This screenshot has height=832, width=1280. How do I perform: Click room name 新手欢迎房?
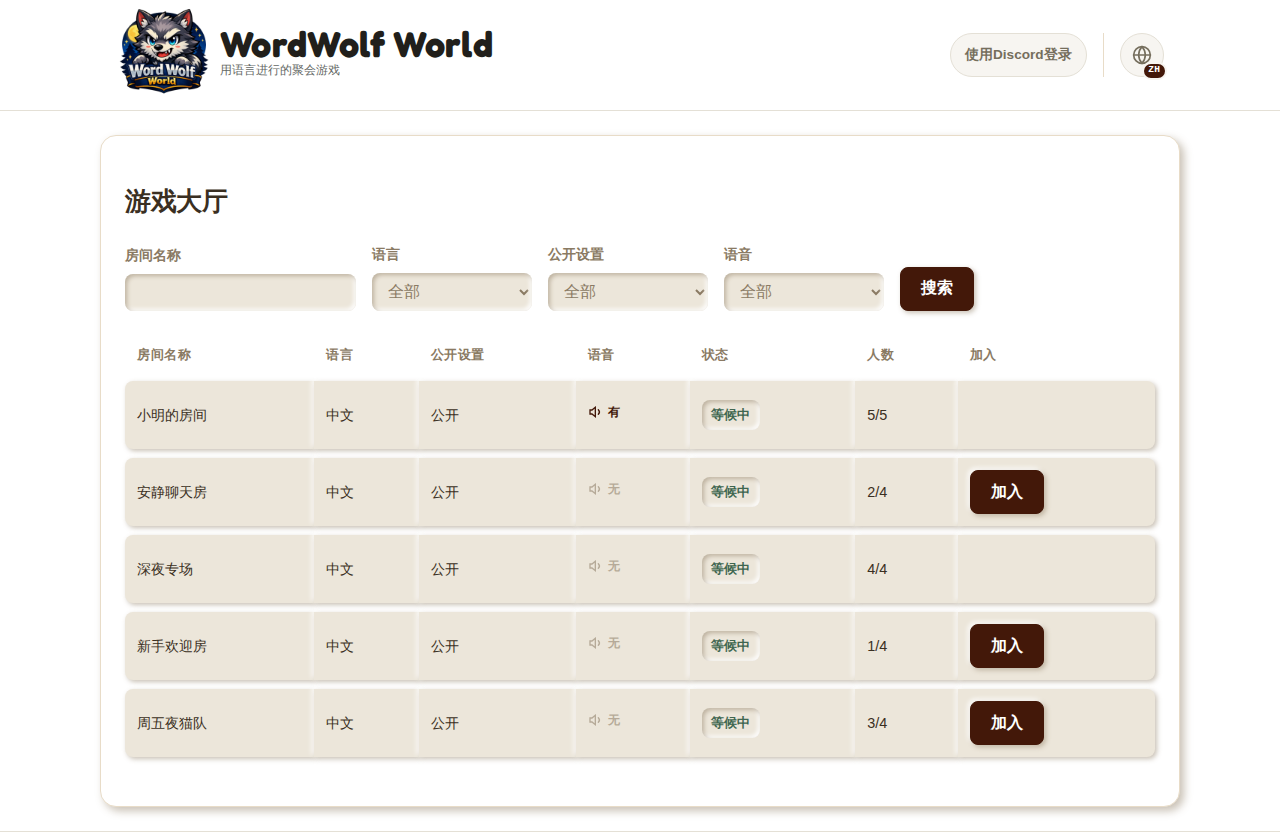pyautogui.click(x=172, y=646)
